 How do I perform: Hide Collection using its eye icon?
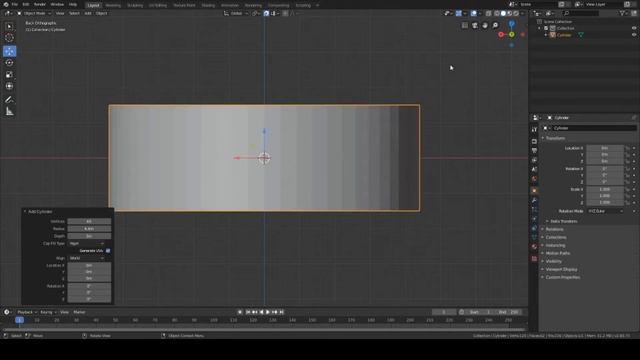[634, 28]
